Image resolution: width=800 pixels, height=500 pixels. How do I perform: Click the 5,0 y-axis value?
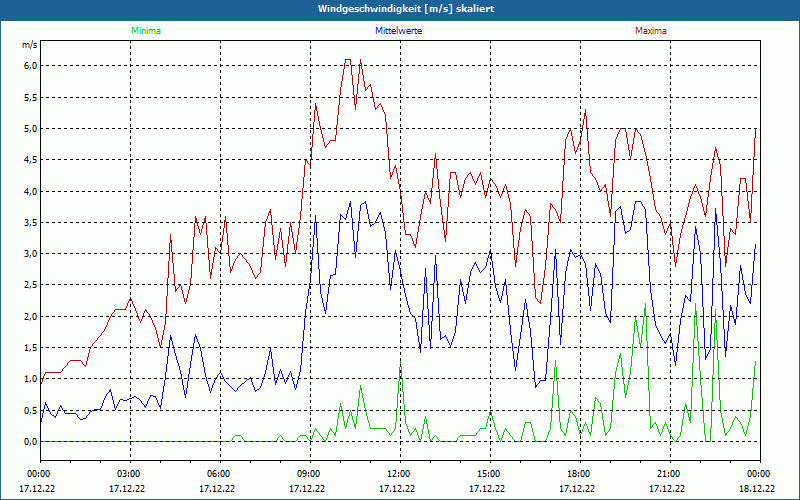(x=30, y=129)
